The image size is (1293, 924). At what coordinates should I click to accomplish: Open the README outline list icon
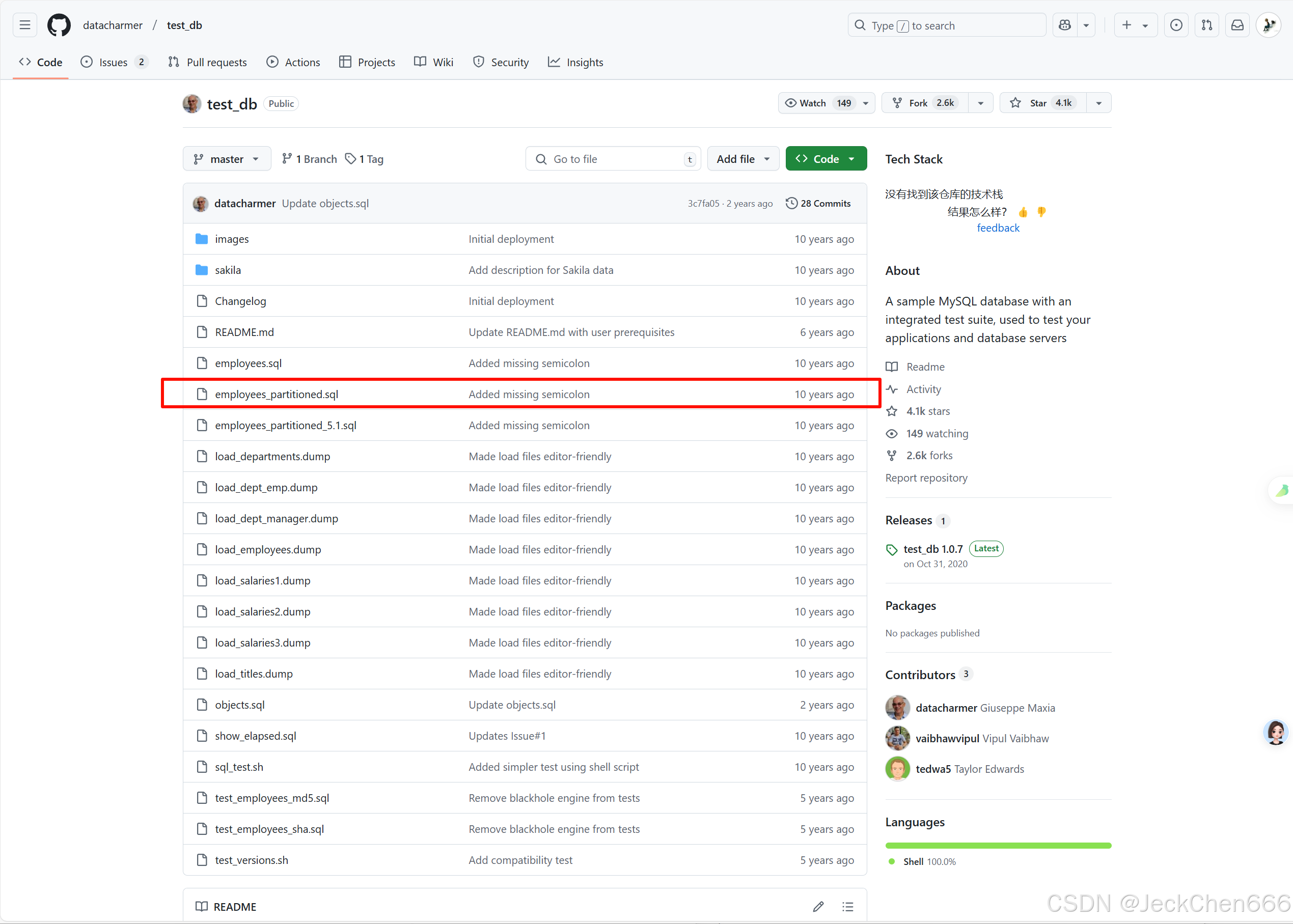click(847, 906)
